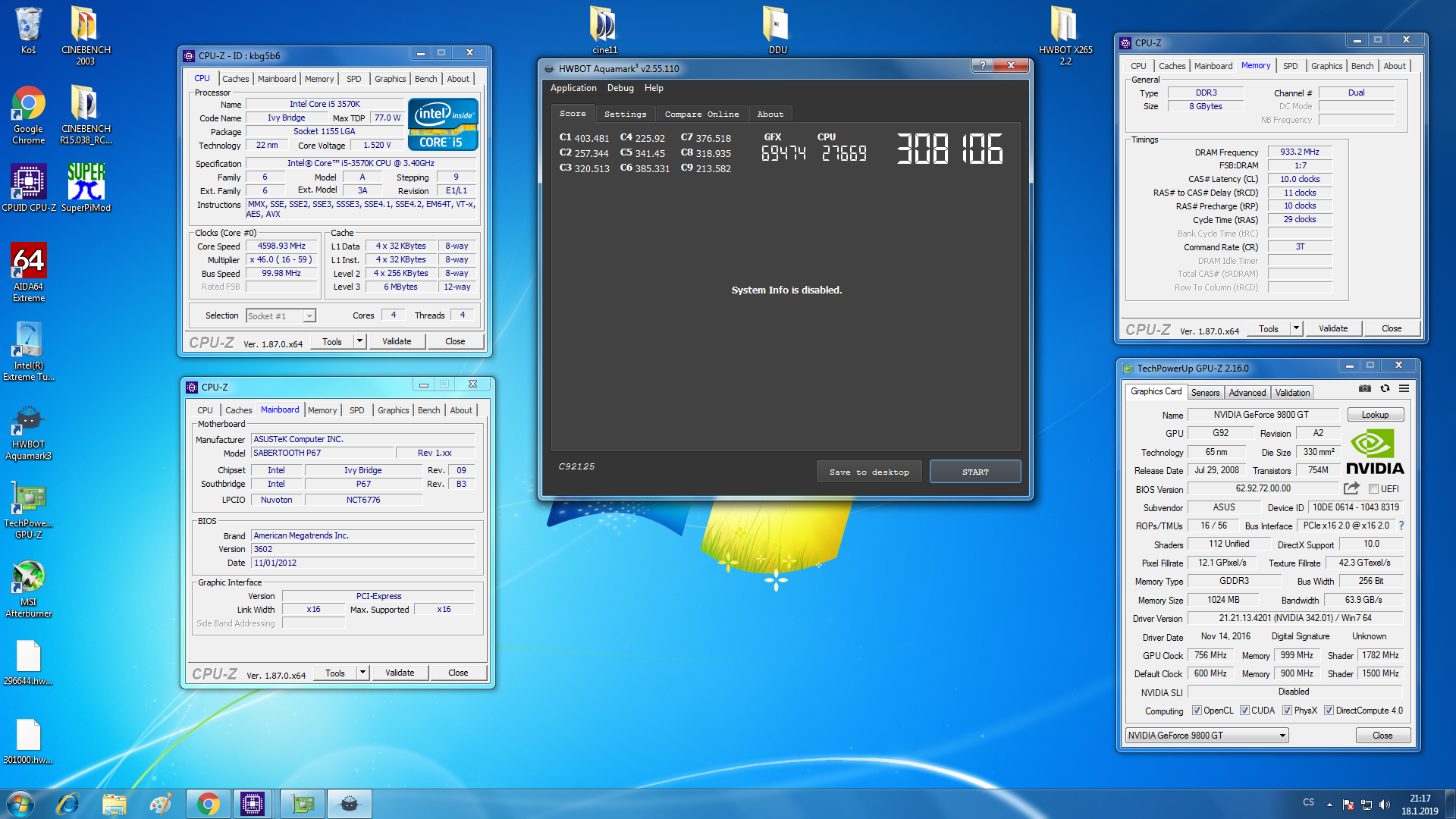The image size is (1456, 819).
Task: Launch Intel Extreme Tuning desktop shortcut
Action: (x=28, y=351)
